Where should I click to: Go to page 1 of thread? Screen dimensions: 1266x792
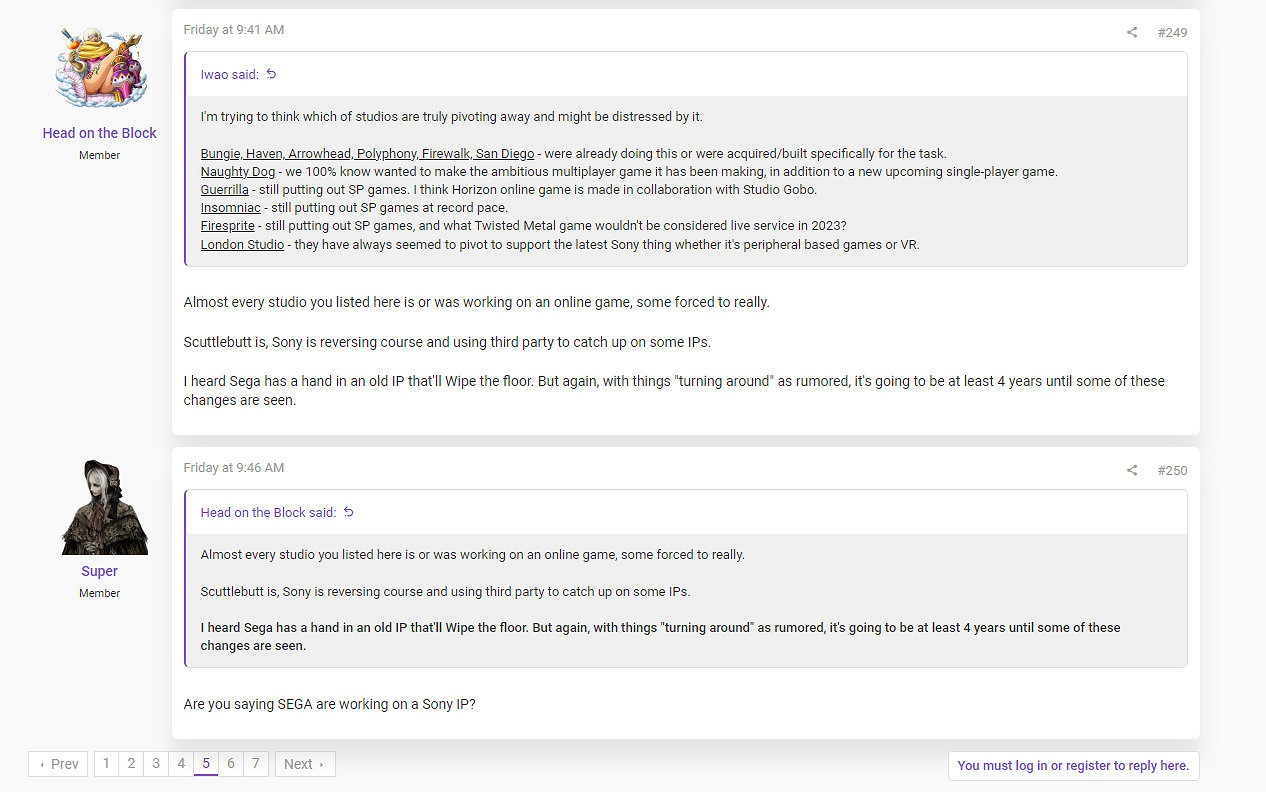point(106,764)
